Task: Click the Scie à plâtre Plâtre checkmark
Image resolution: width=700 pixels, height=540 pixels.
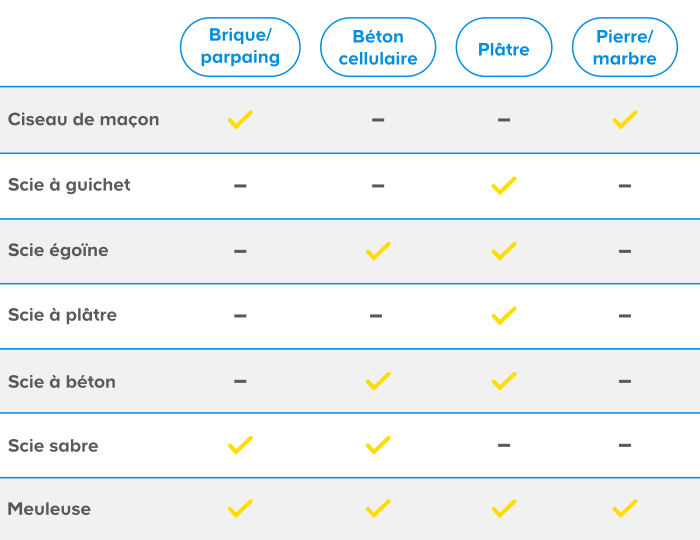Action: point(504,316)
